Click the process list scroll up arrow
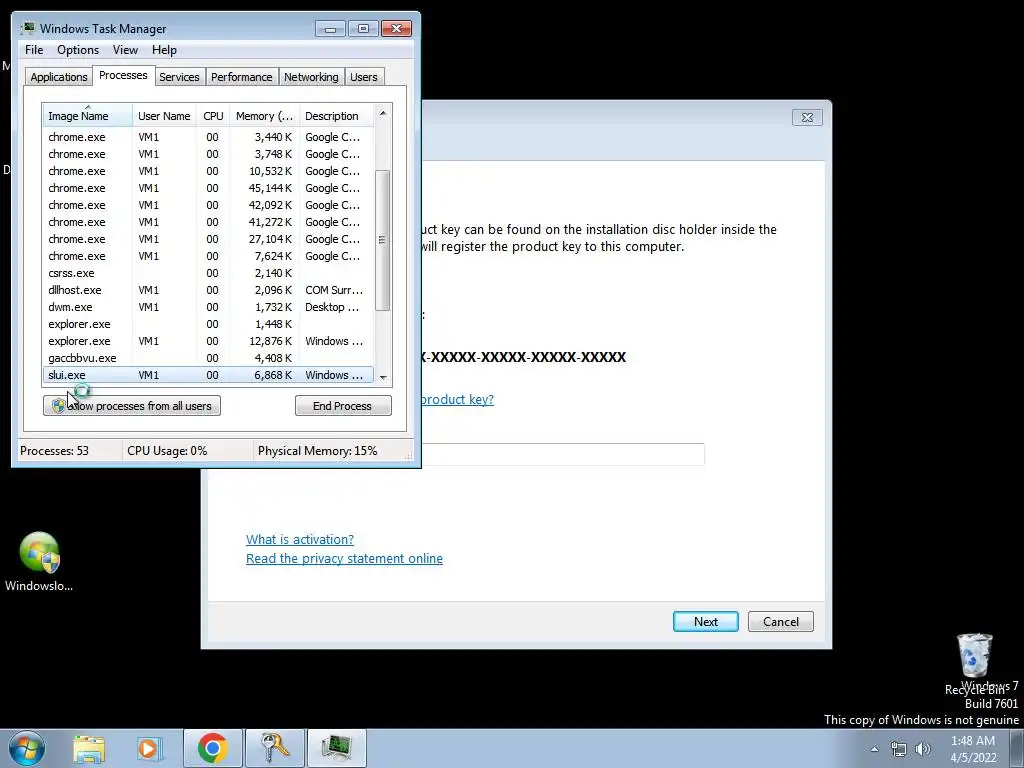The width and height of the screenshot is (1024, 768). click(383, 113)
